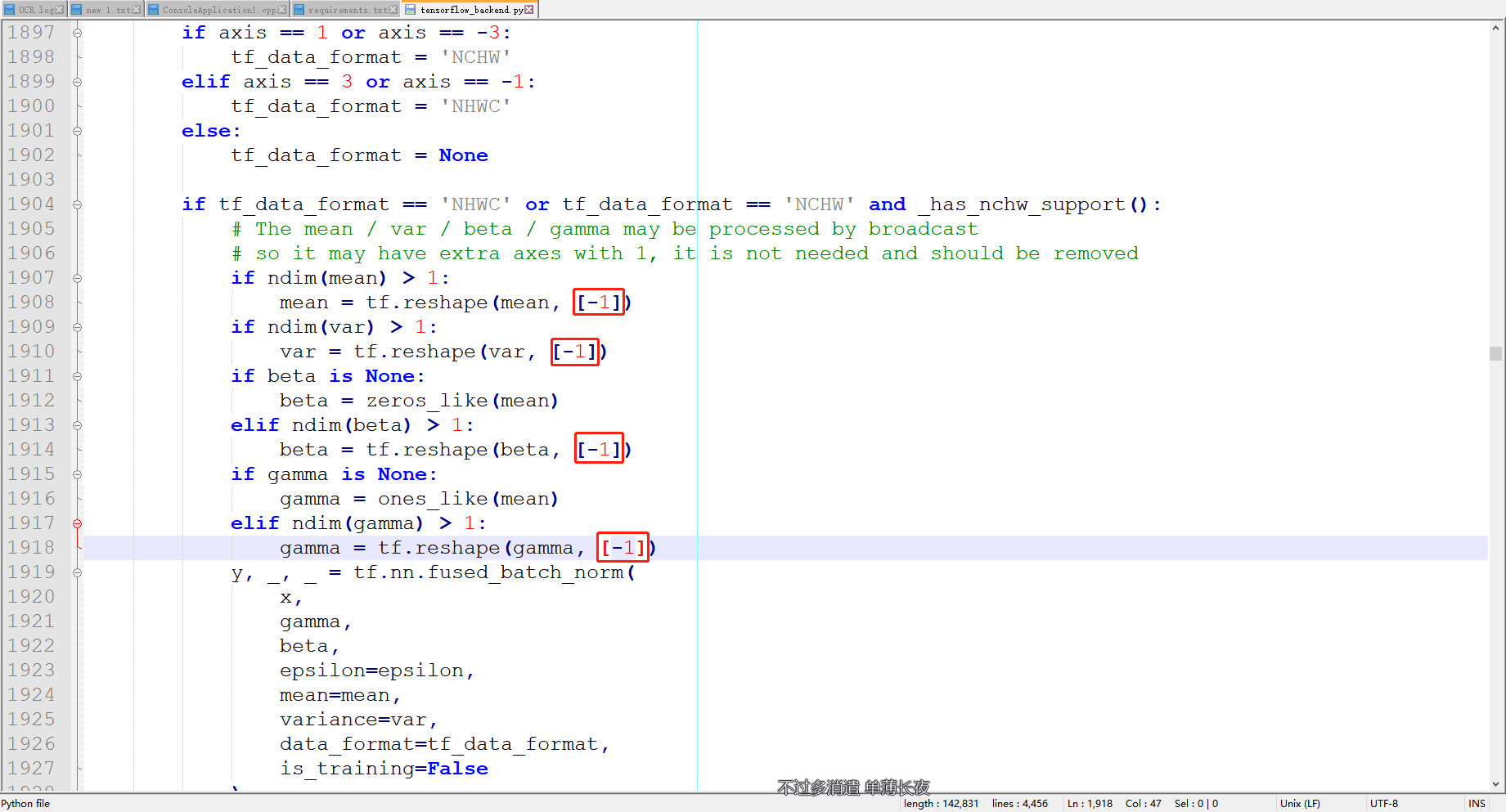The image size is (1506, 812).
Task: Click the file icon on the new 1.txt tab
Action: coord(75,10)
